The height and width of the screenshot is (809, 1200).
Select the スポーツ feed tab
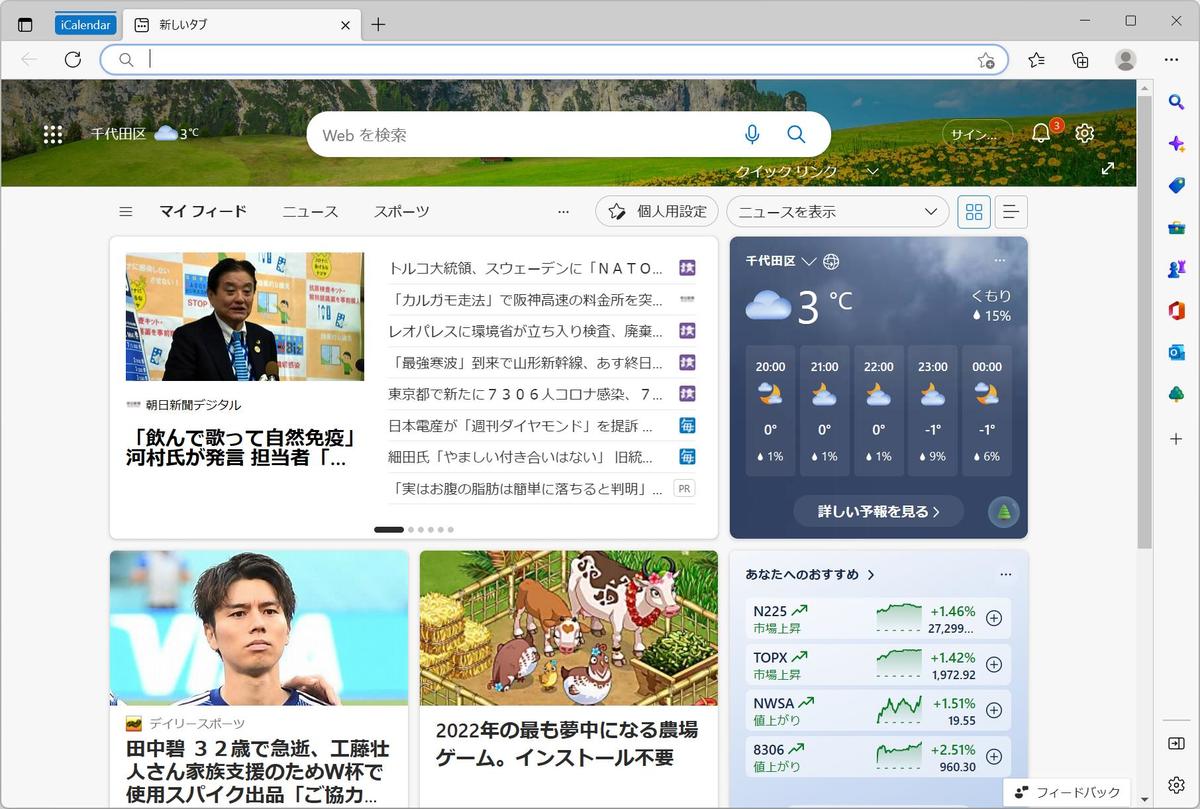coord(402,211)
